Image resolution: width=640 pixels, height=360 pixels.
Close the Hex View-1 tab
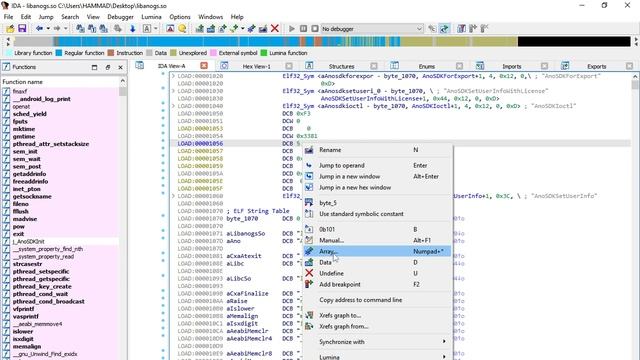pos(289,66)
